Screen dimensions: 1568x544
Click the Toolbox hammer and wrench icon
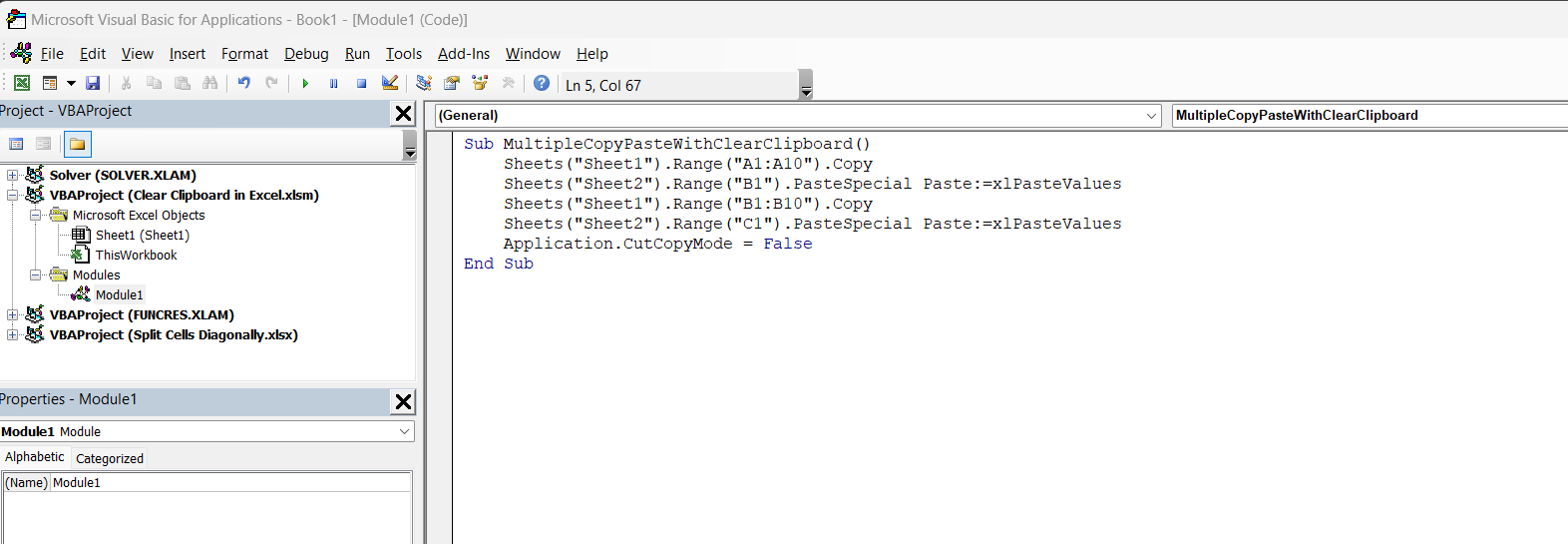(508, 83)
